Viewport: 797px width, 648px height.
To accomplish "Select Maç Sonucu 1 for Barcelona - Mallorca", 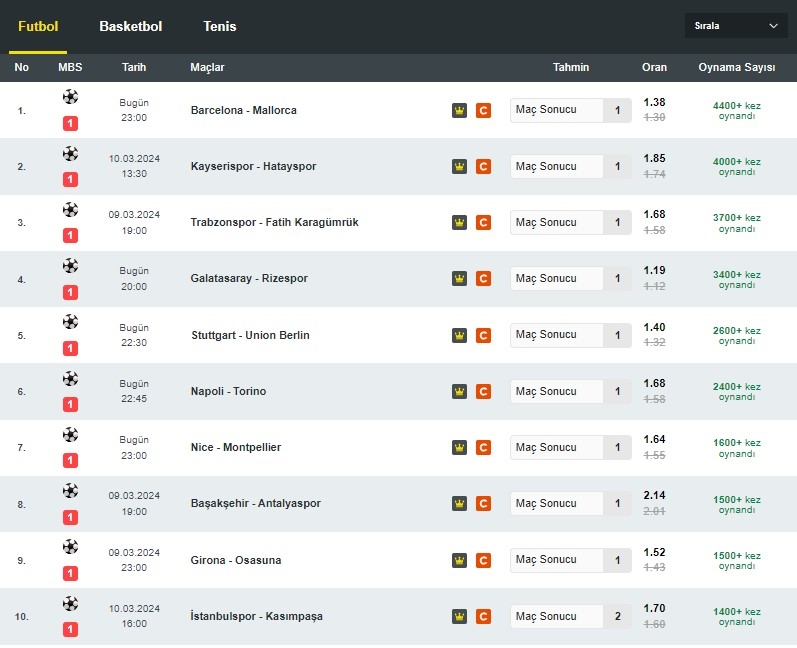I will (x=570, y=110).
